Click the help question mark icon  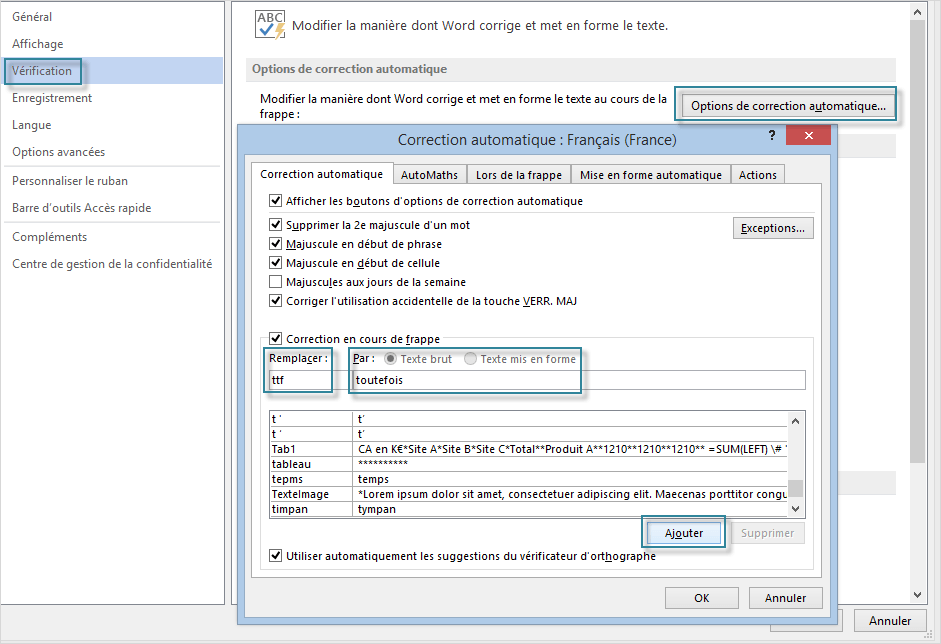[771, 135]
